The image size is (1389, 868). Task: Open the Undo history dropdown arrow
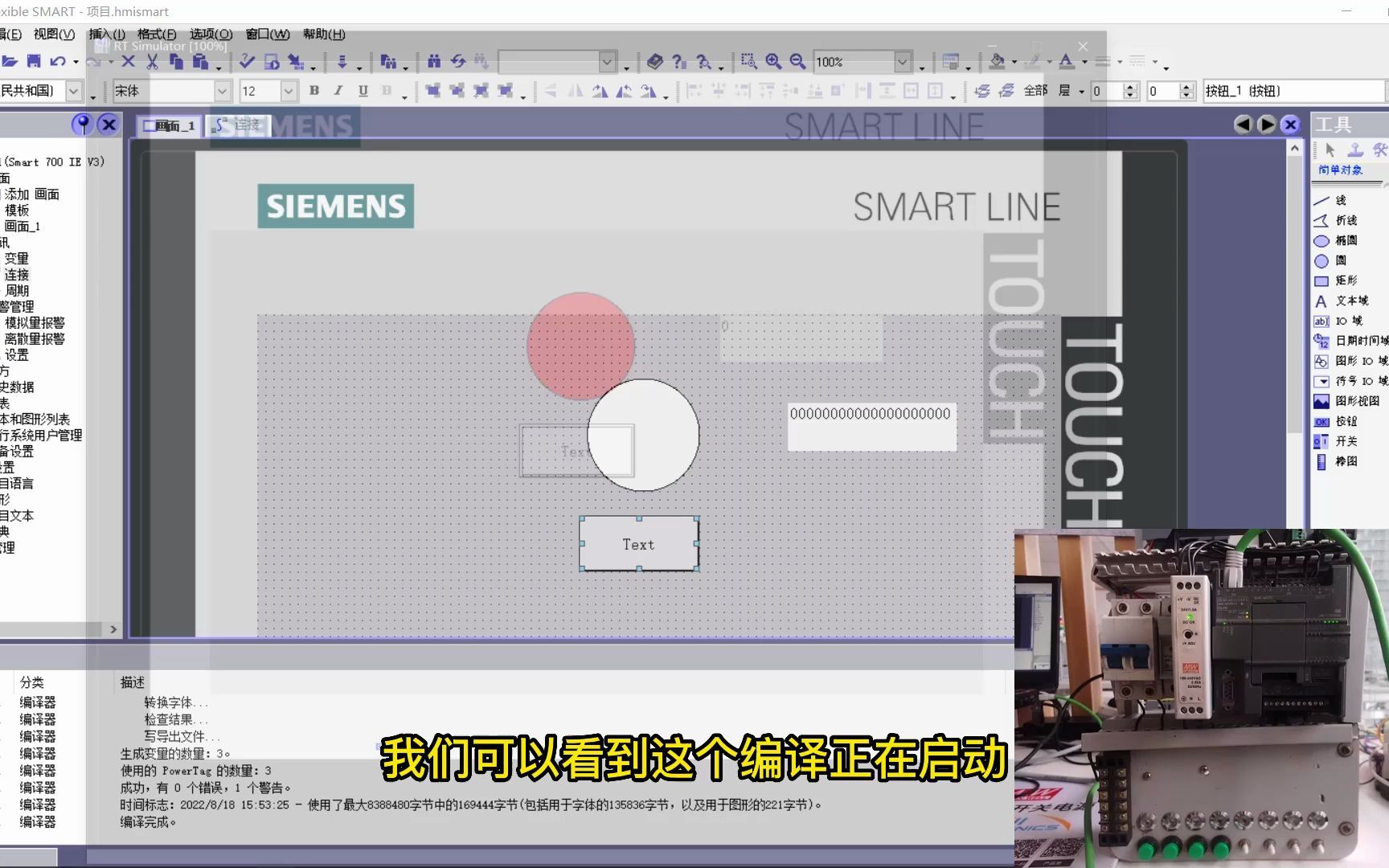[x=76, y=62]
